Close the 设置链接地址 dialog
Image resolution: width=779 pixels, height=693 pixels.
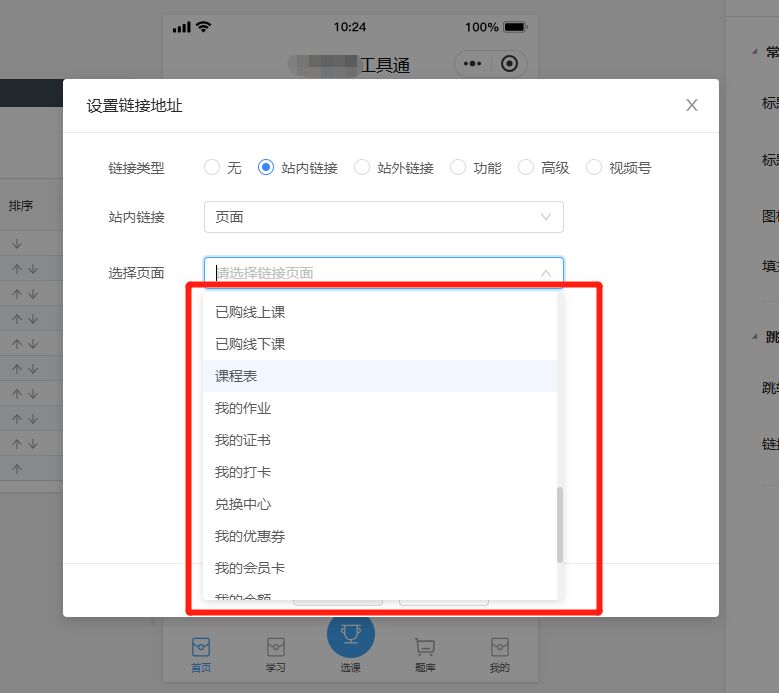pyautogui.click(x=692, y=105)
